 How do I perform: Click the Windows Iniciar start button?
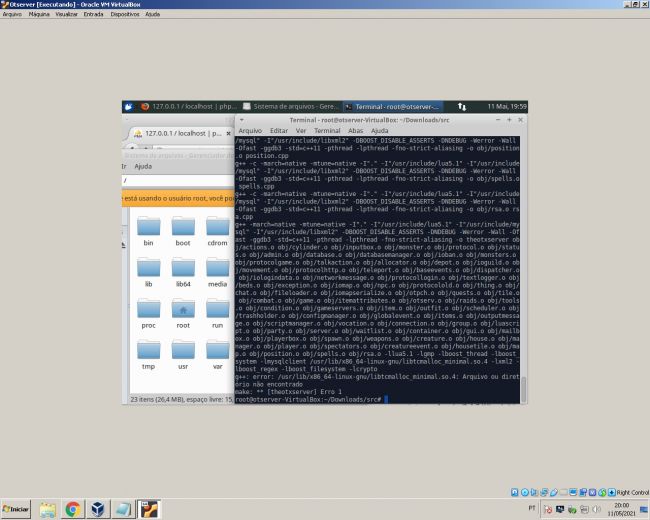coord(16,509)
